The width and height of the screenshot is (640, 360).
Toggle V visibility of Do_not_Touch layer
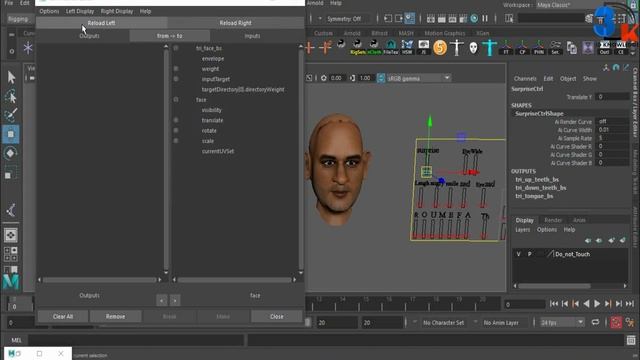pos(518,254)
